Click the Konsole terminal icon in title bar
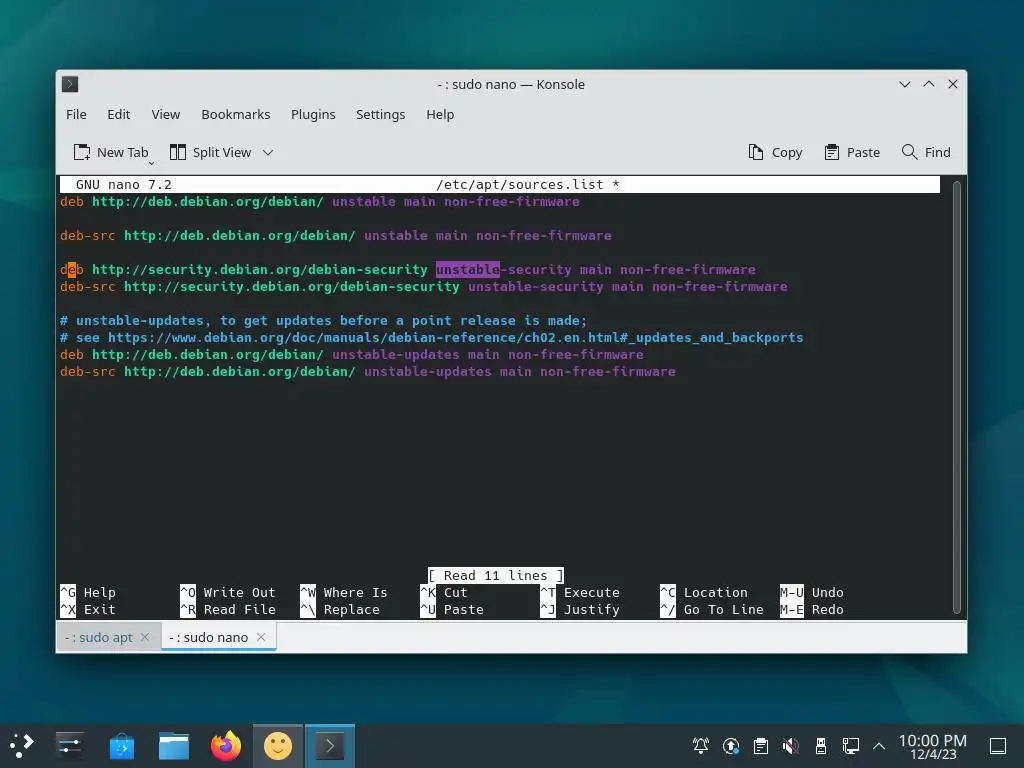This screenshot has height=768, width=1024. [70, 84]
